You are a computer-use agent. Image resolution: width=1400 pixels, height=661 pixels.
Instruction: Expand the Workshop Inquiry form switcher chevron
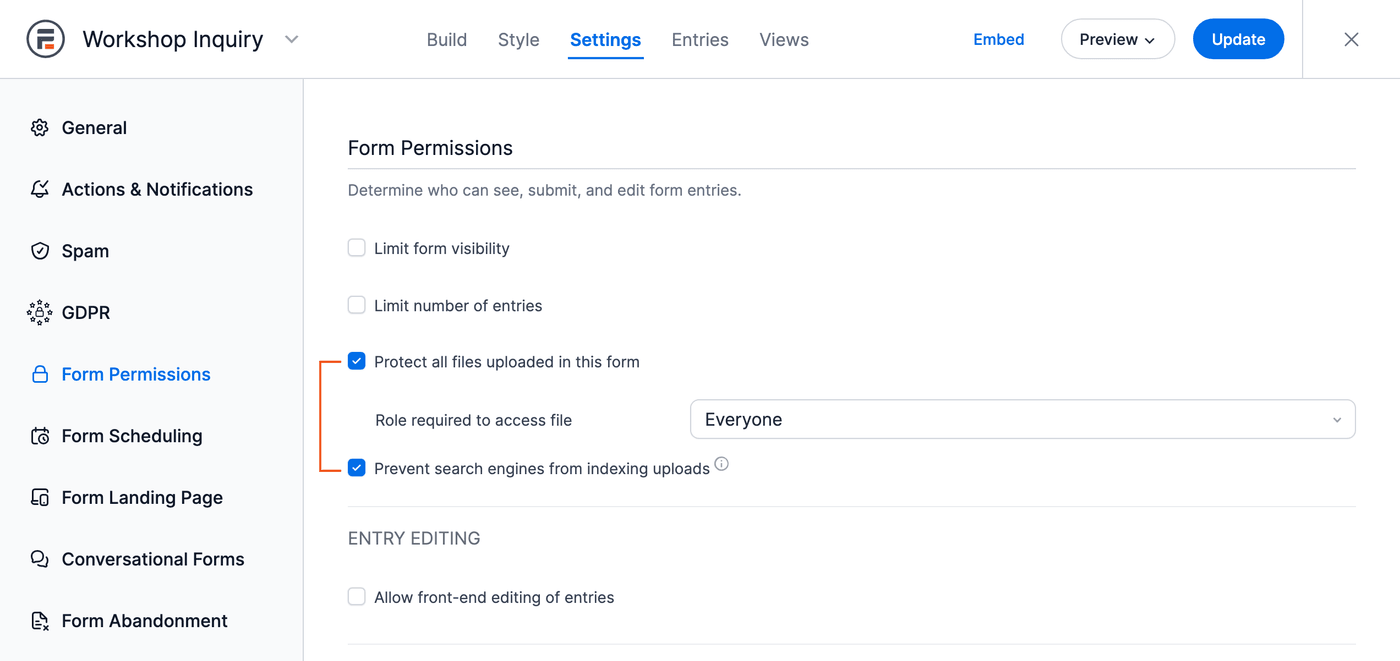tap(291, 39)
